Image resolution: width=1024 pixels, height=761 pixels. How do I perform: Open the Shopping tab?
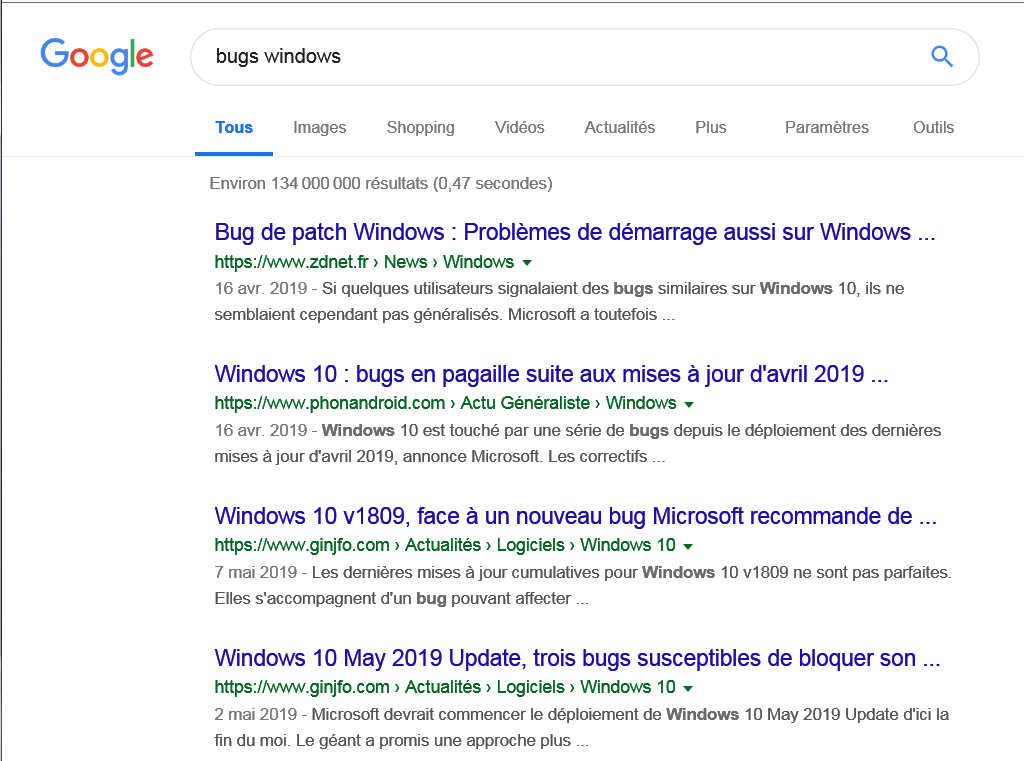click(x=420, y=127)
